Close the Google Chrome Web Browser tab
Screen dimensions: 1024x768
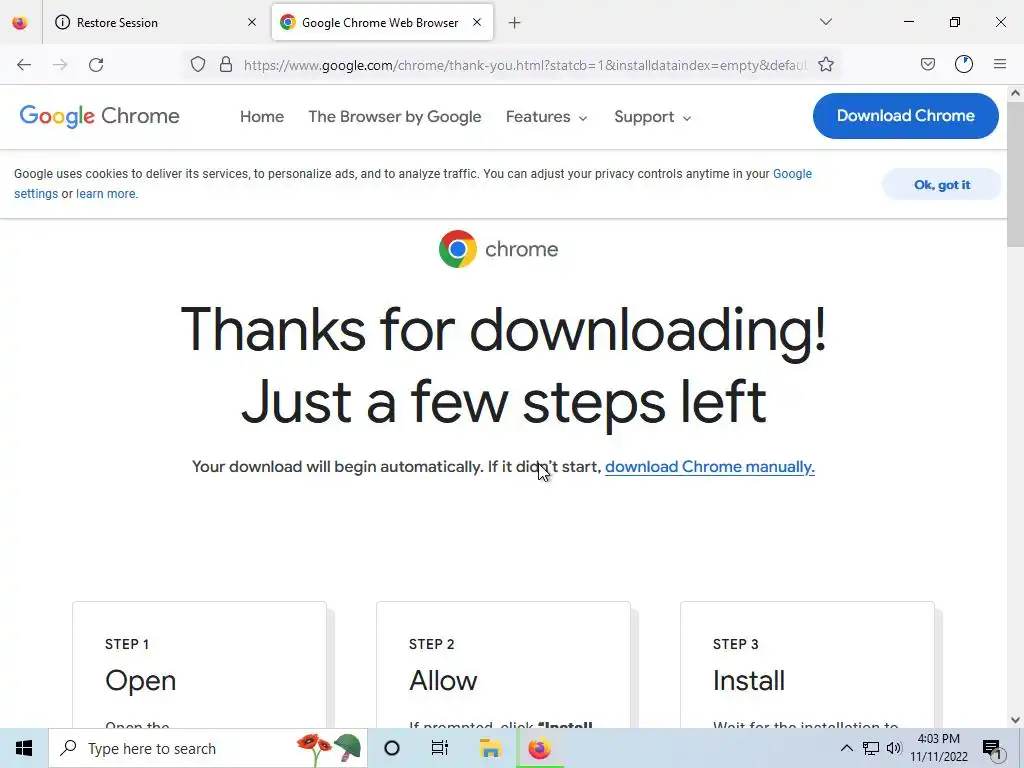pyautogui.click(x=477, y=23)
